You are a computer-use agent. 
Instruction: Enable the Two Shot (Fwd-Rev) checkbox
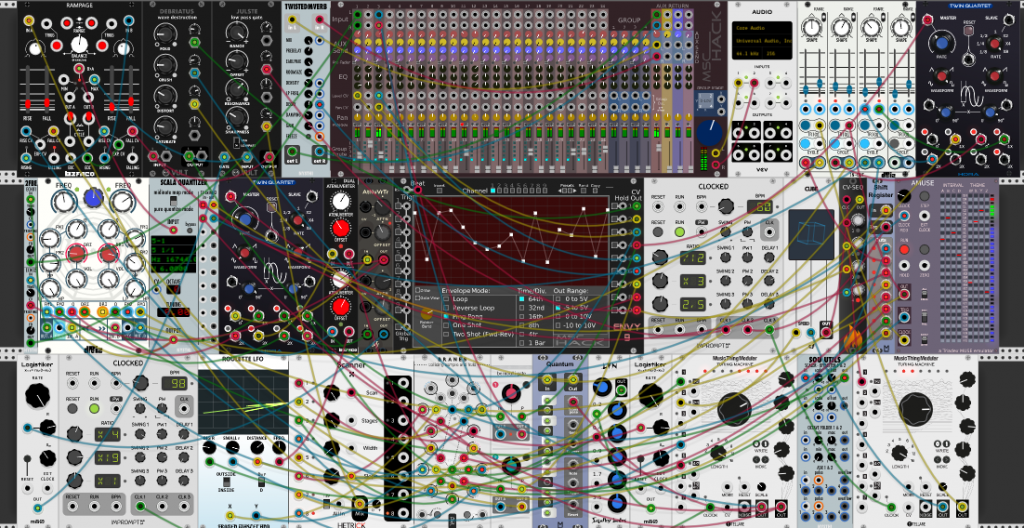point(447,334)
